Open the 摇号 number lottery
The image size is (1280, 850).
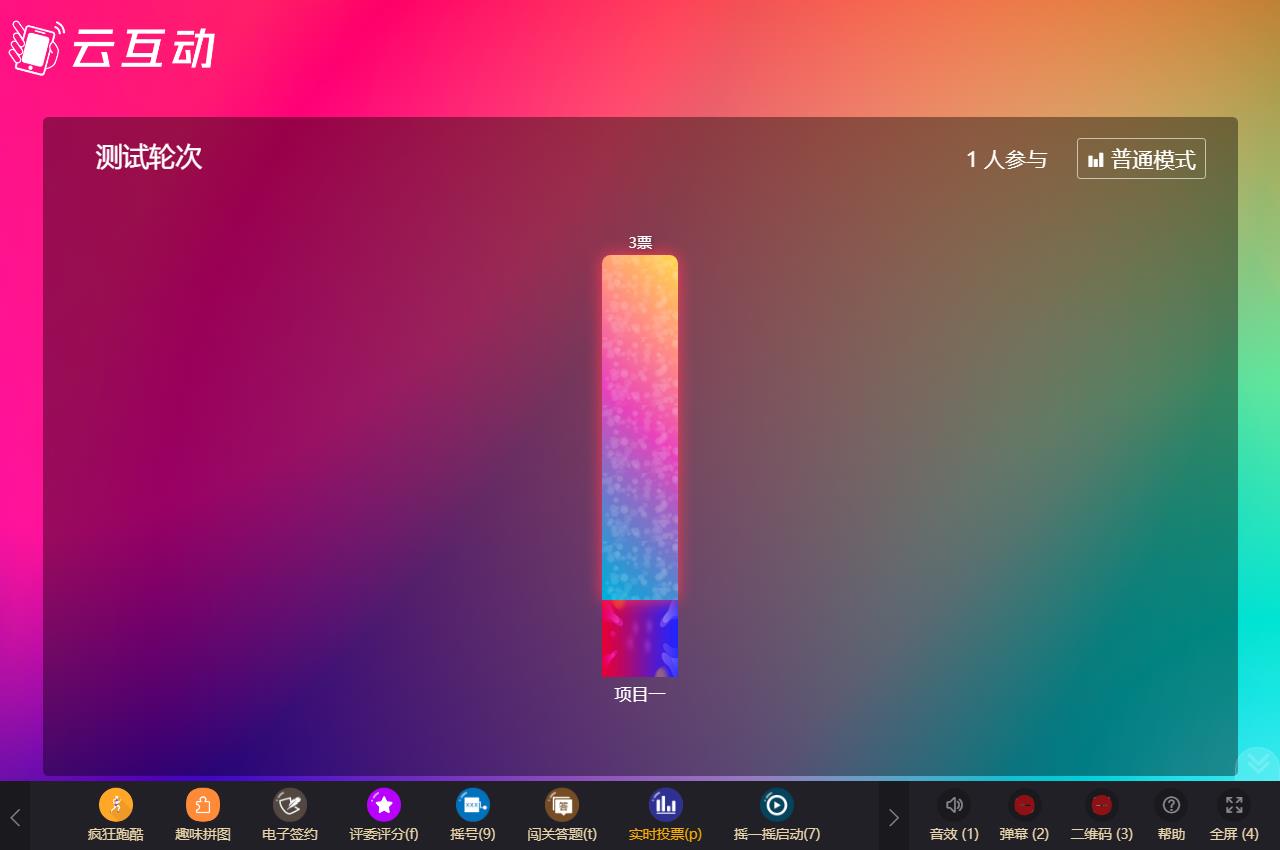472,805
